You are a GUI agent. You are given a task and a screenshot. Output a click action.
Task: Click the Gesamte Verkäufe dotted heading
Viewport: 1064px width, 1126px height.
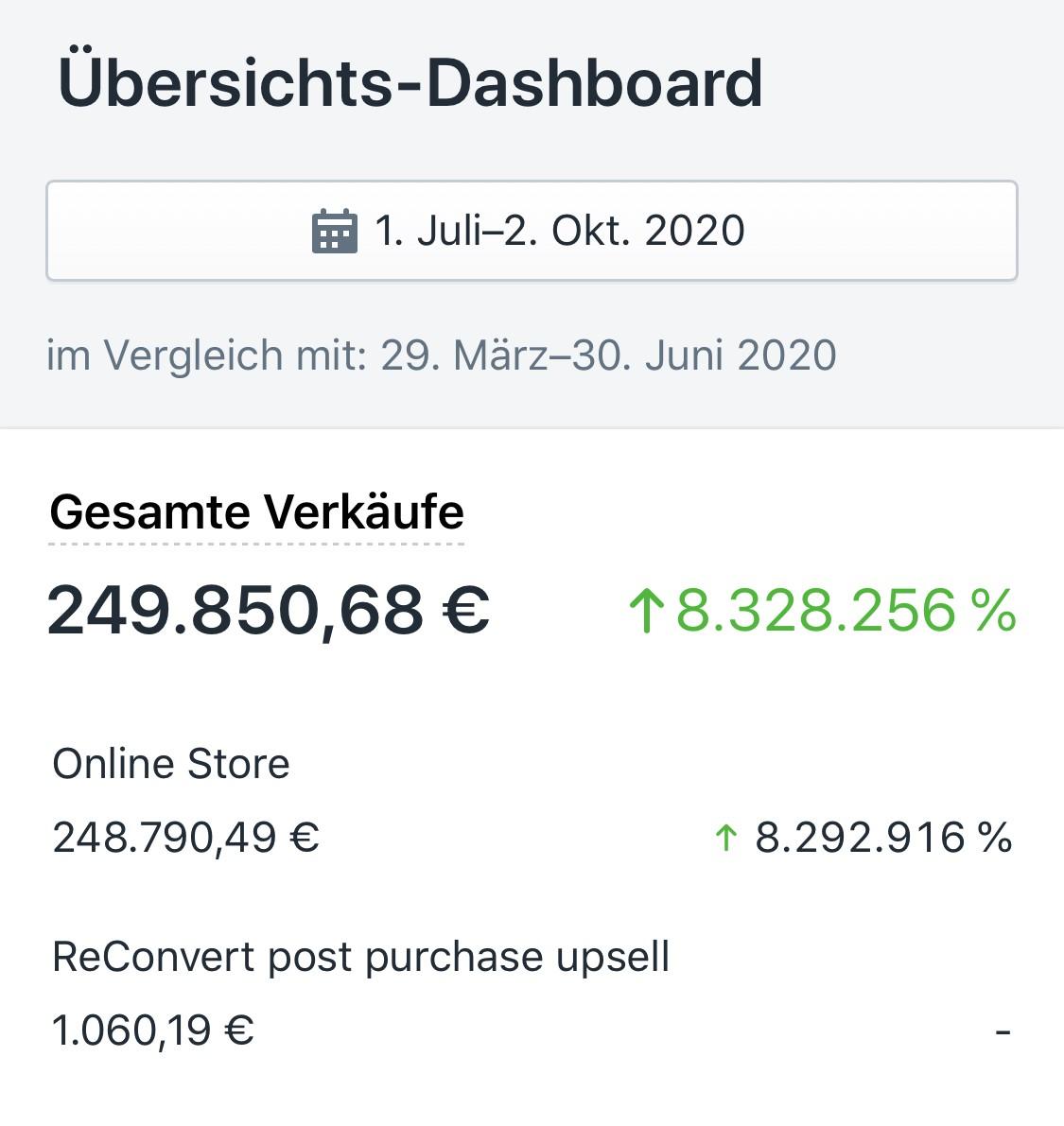(x=256, y=512)
